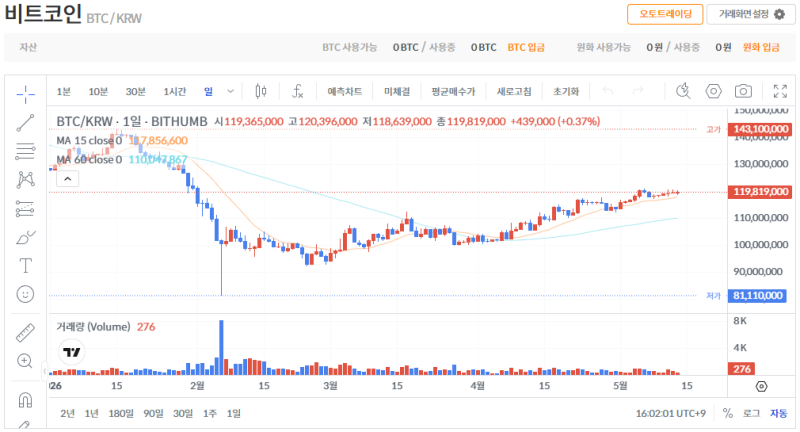
Task: Open the horizontal lines Fibonacci tool
Action: click(x=25, y=151)
